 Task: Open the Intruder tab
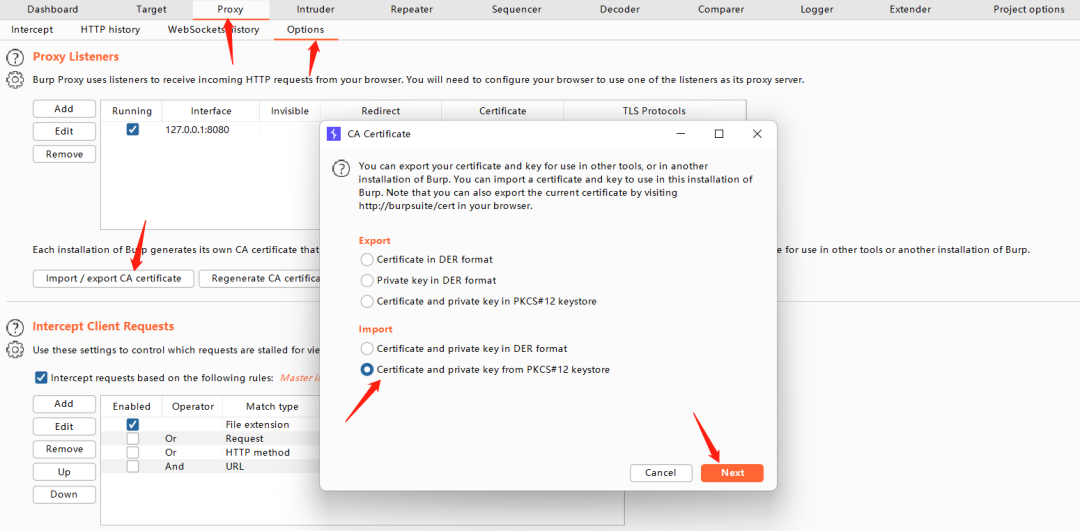(x=315, y=10)
